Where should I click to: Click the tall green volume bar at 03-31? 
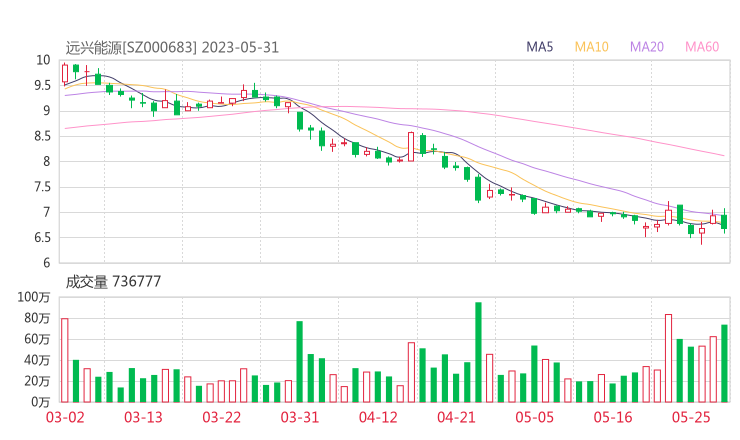click(x=299, y=362)
